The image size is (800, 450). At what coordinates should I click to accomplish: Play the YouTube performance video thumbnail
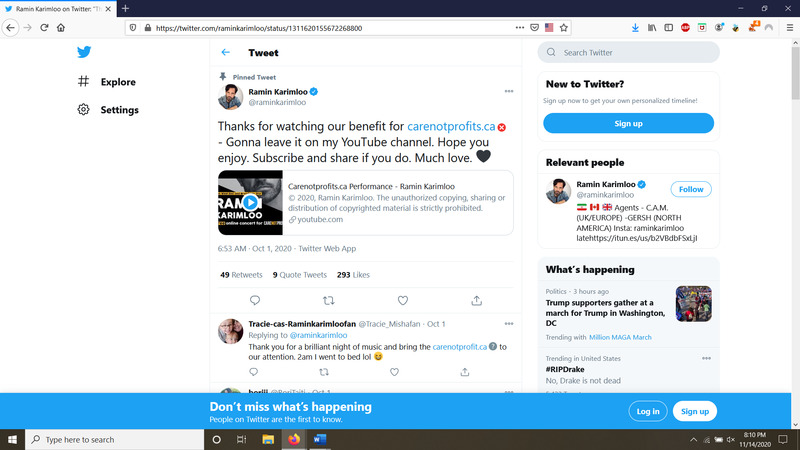click(250, 202)
